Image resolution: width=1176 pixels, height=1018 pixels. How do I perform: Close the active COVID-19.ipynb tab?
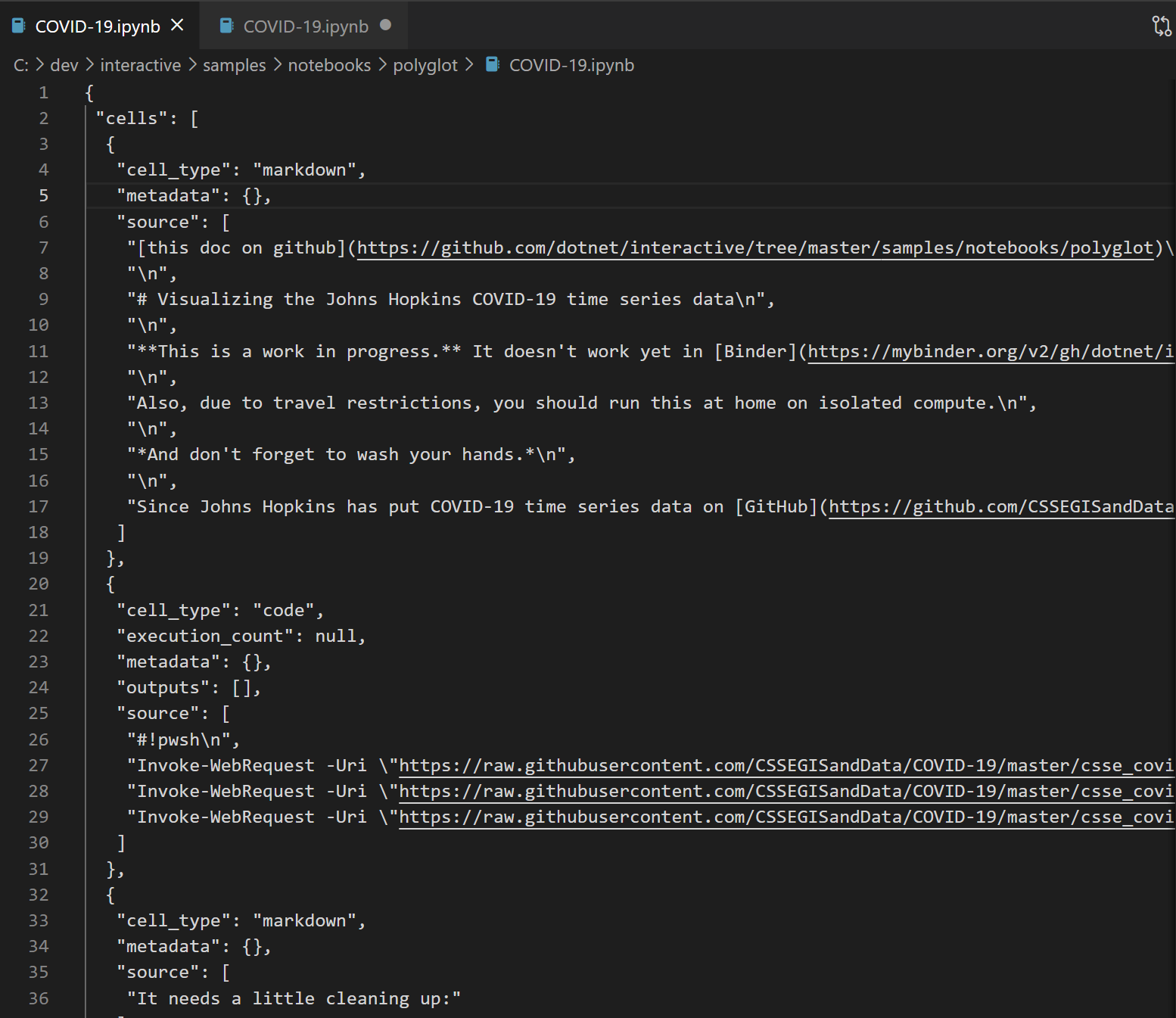(177, 25)
